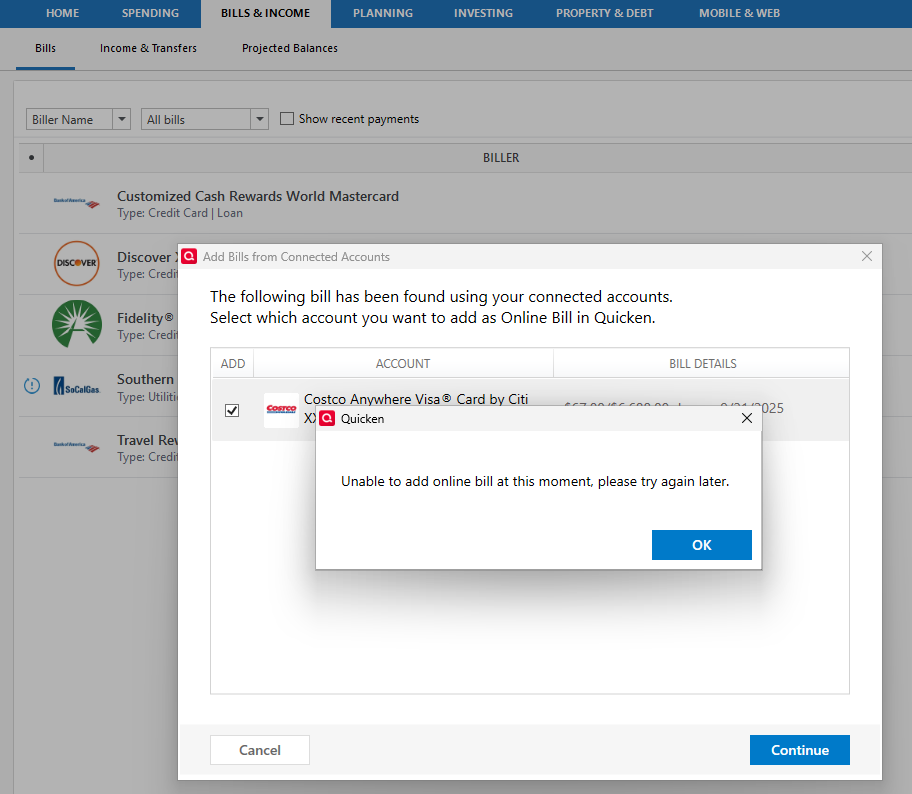Click 'Type: Credit Card | Loan' text
This screenshot has height=794, width=912.
[180, 213]
